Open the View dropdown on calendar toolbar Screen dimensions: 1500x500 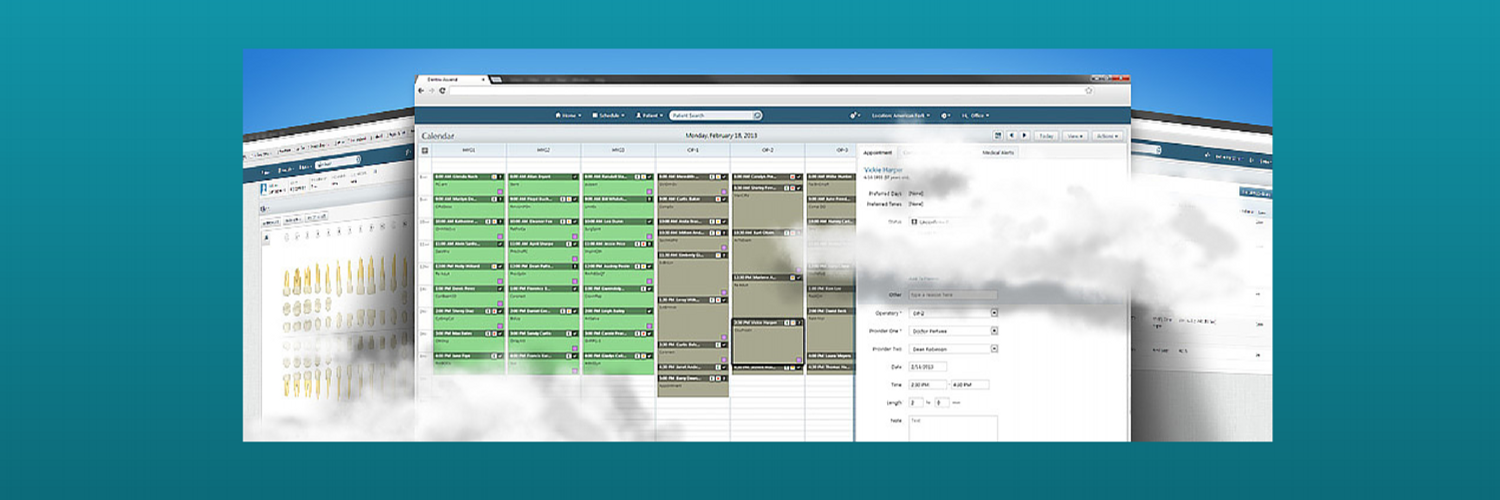coord(1075,135)
